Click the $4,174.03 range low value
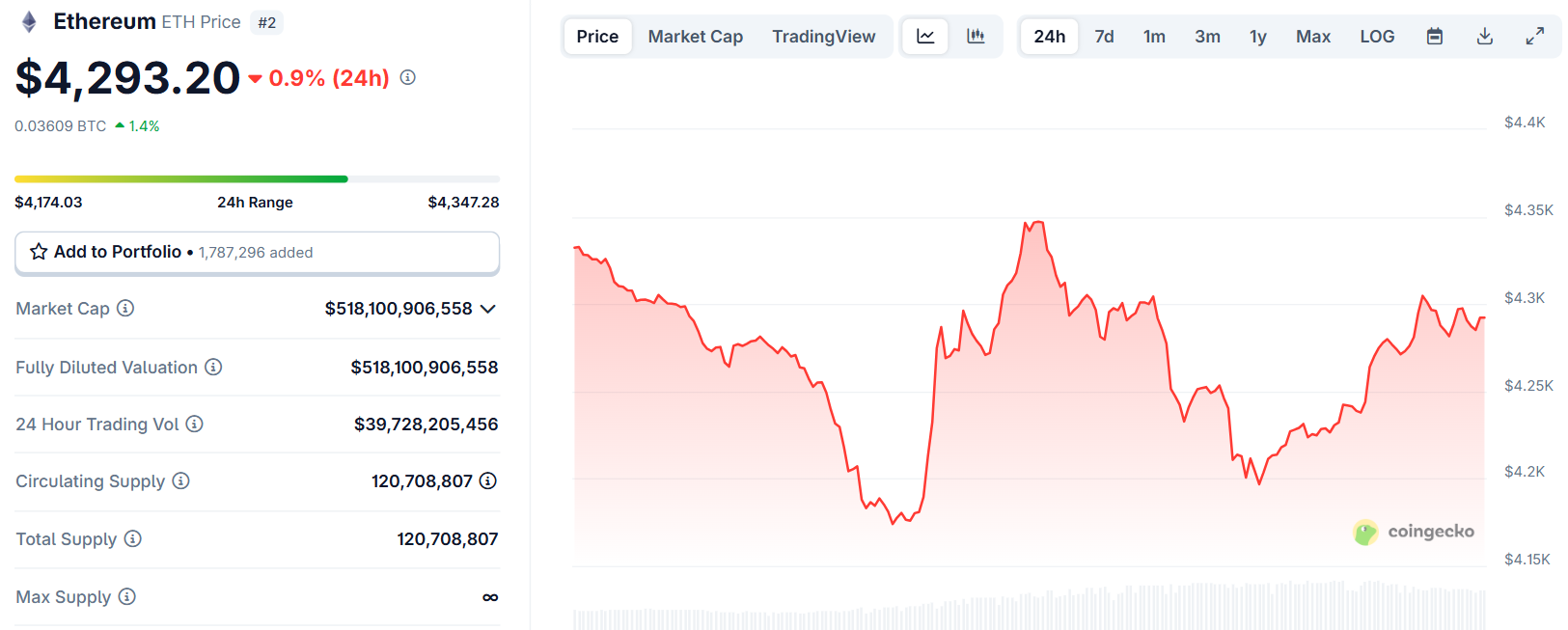Image resolution: width=1568 pixels, height=630 pixels. click(48, 202)
